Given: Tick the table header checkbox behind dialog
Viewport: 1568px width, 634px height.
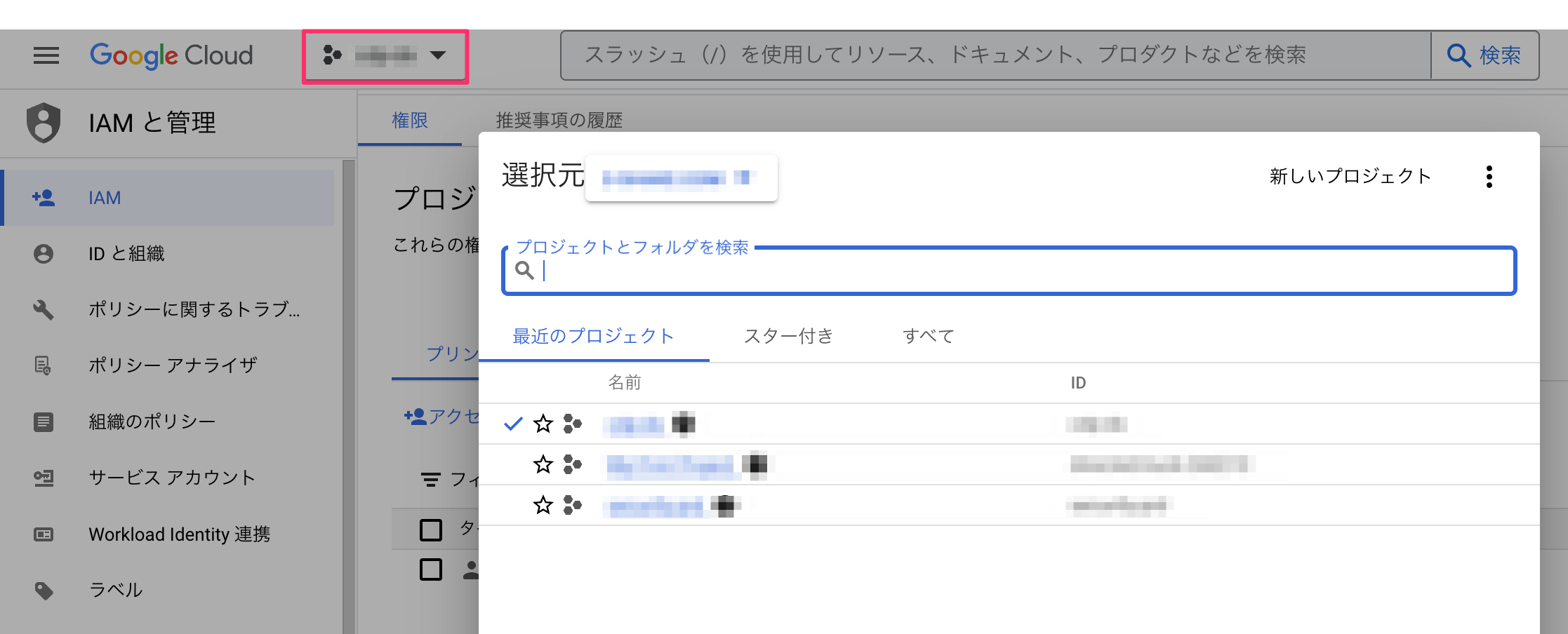Looking at the screenshot, I should point(430,530).
